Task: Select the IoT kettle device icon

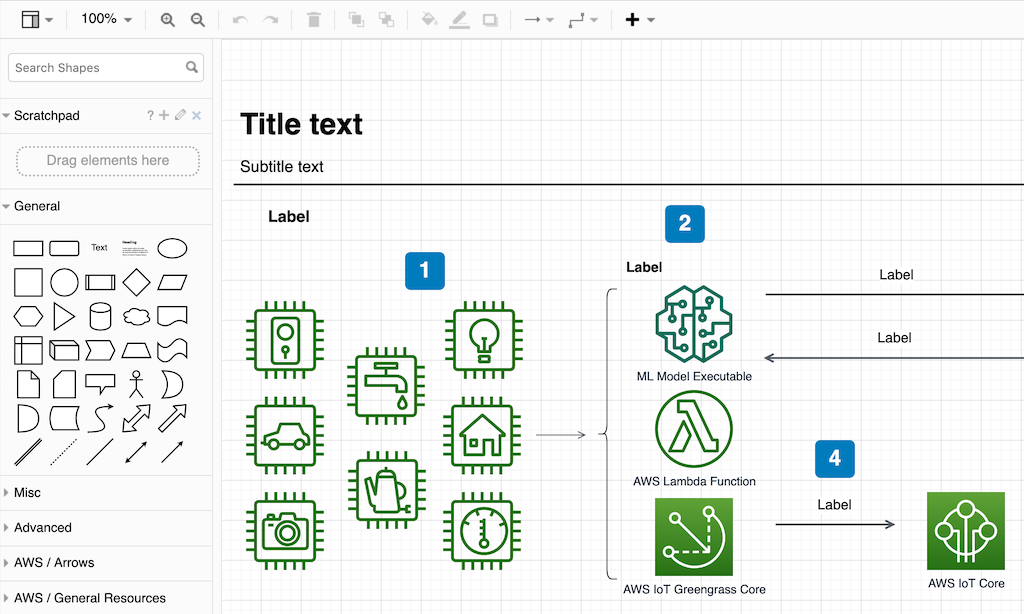Action: 387,490
